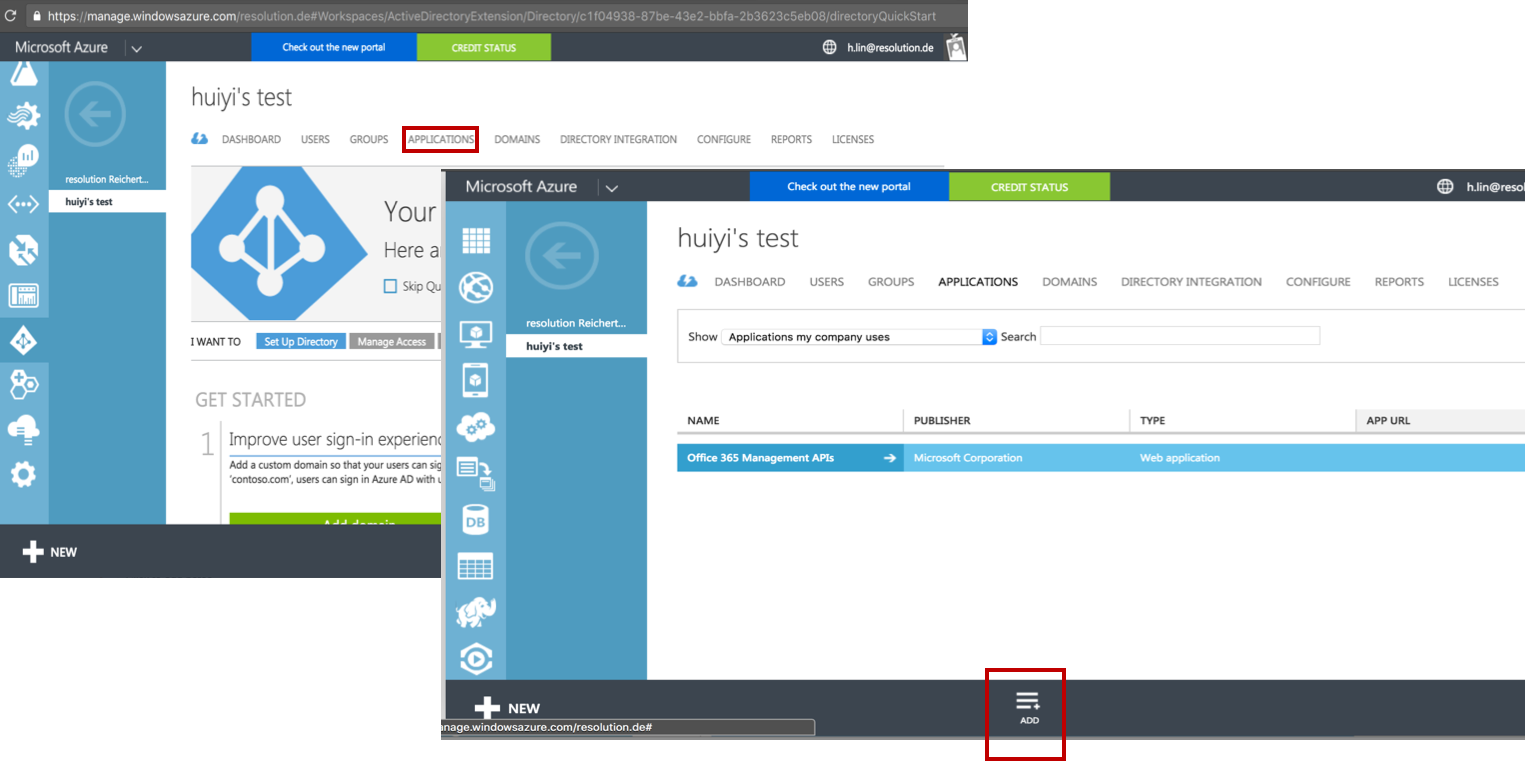Select huiyi's test directory in front window list

pos(576,346)
